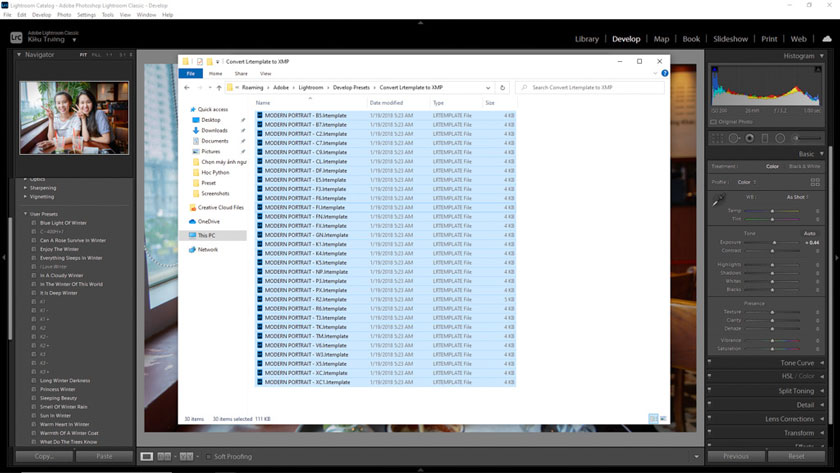Toggle highlight clipping indicator in Histogram

point(818,69)
